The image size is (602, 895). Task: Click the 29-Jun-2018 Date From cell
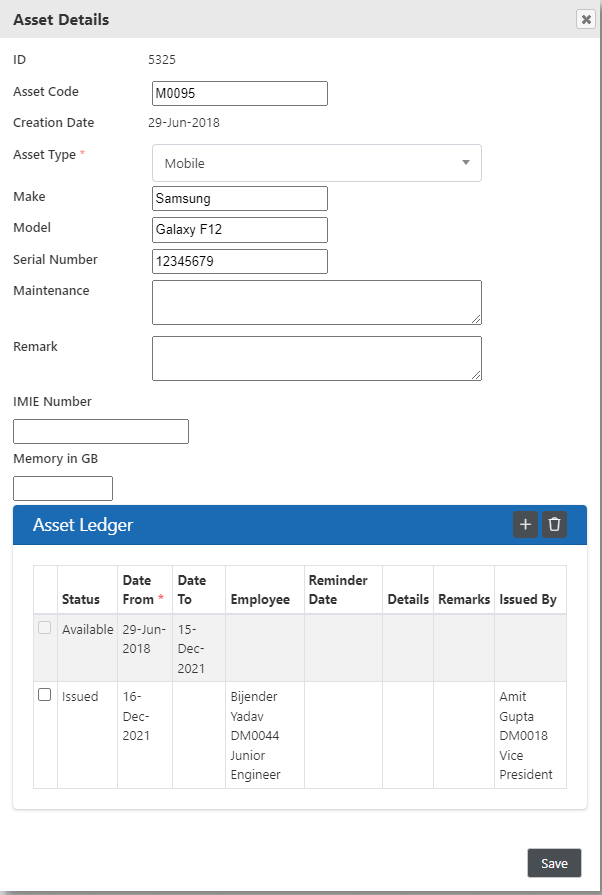click(x=145, y=648)
